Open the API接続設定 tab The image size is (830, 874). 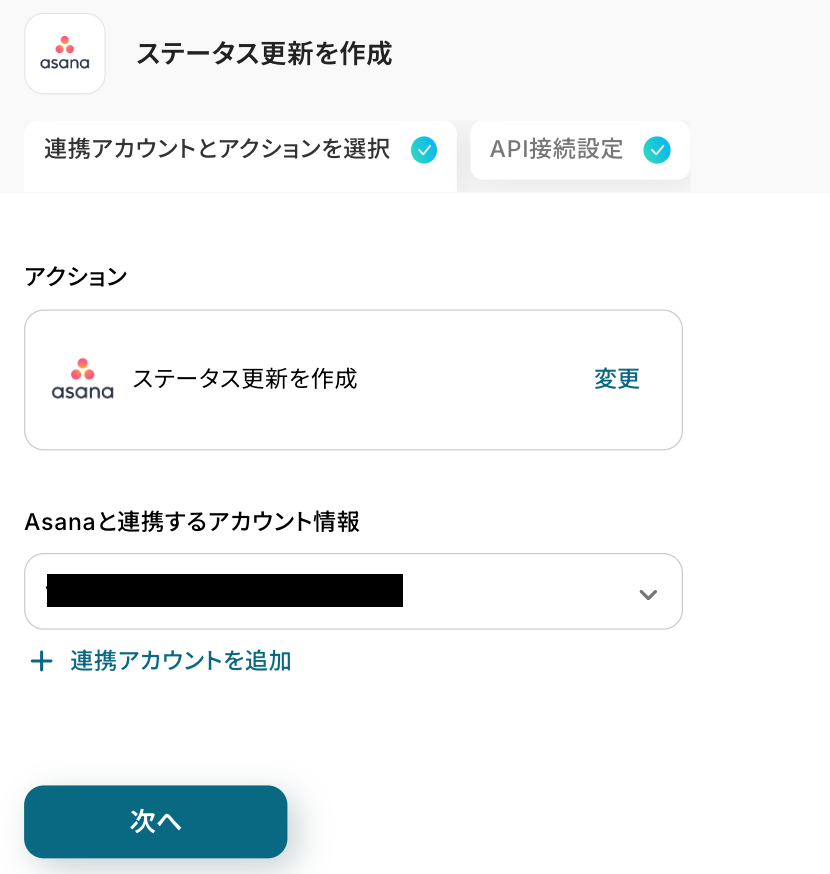pyautogui.click(x=556, y=150)
